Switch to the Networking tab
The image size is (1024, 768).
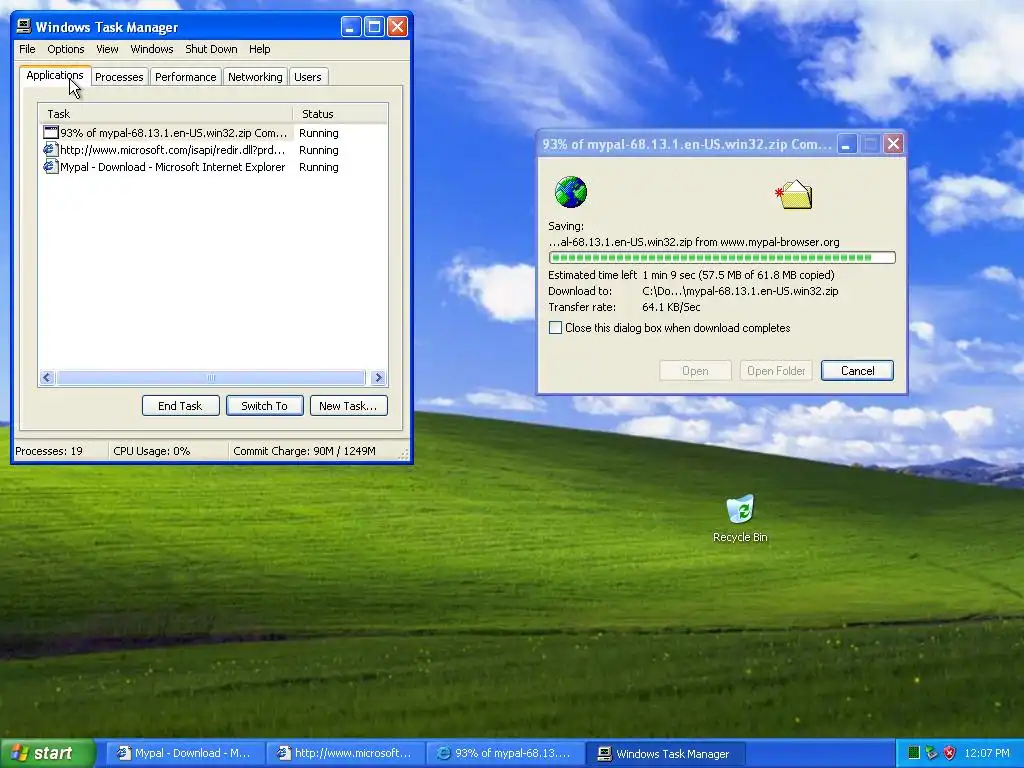(255, 77)
